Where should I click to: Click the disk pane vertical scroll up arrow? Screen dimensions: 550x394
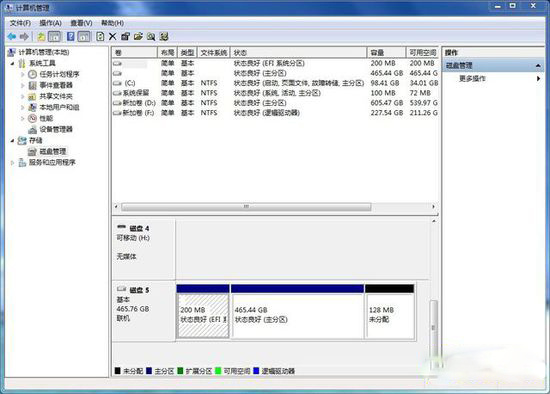pyautogui.click(x=434, y=221)
